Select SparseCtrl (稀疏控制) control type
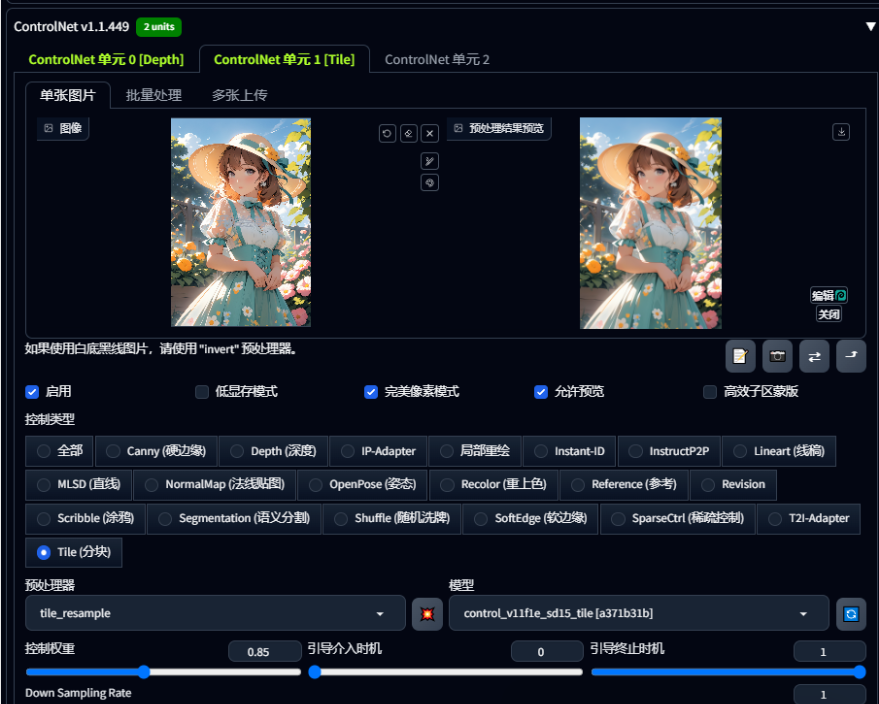Screen dimensions: 879x704 click(x=678, y=518)
